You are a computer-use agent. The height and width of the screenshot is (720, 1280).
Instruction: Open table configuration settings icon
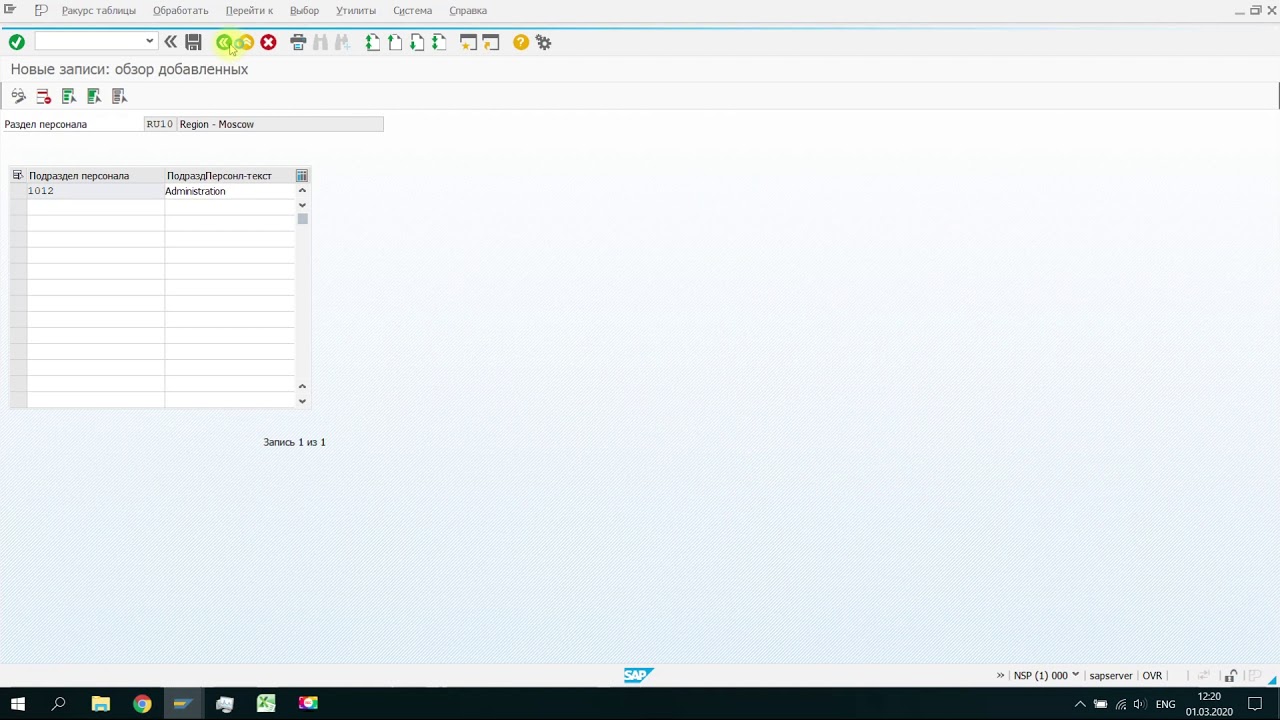tap(302, 176)
